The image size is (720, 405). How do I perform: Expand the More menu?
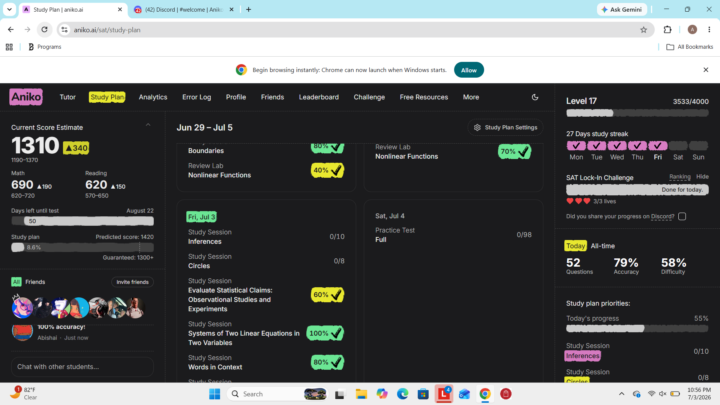tap(471, 97)
